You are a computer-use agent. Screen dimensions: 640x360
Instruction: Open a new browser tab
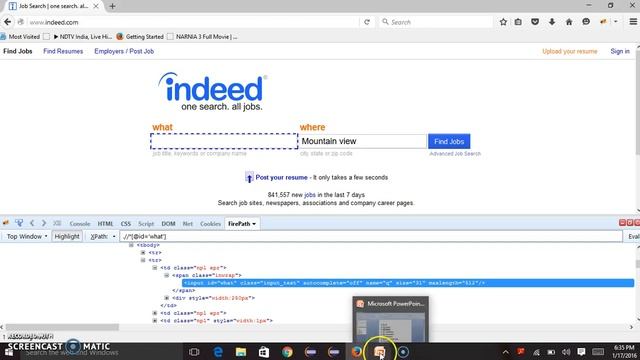(x=112, y=6)
